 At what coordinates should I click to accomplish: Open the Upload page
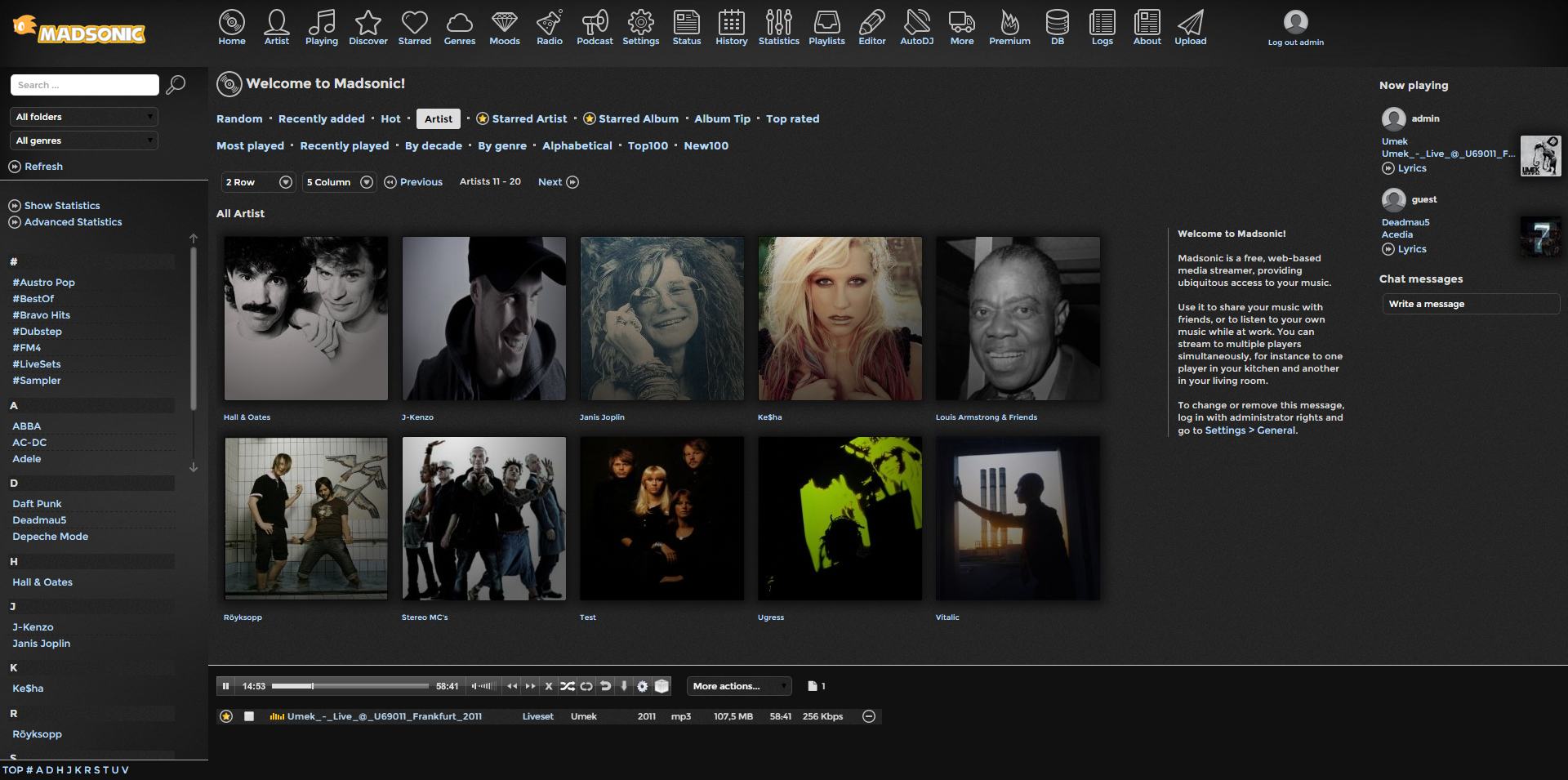(1190, 27)
